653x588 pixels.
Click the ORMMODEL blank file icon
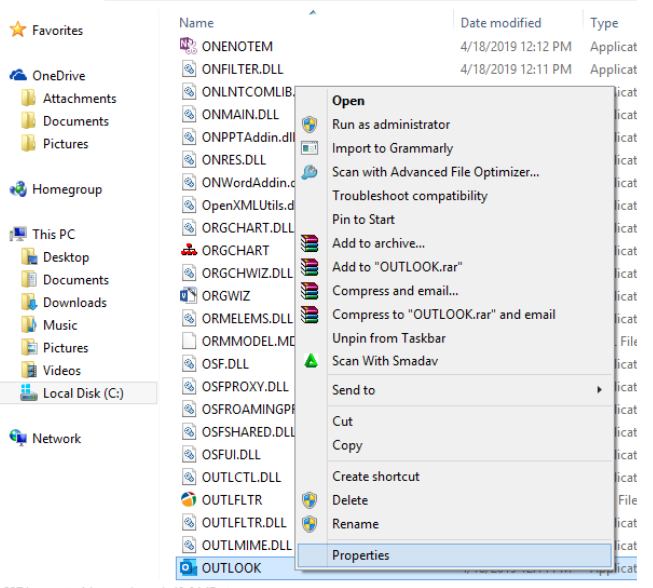click(x=189, y=341)
